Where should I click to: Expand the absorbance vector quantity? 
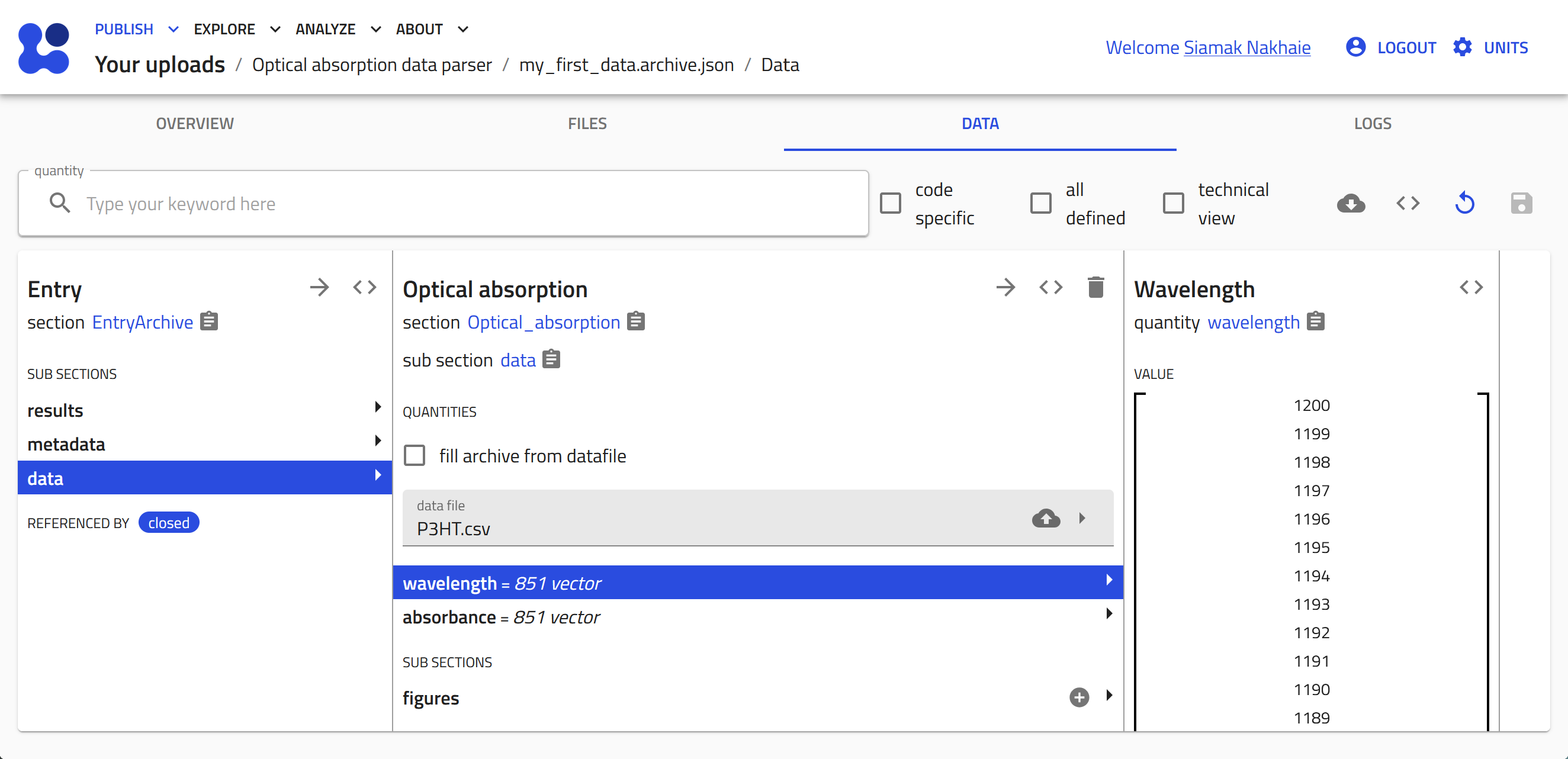coord(757,616)
